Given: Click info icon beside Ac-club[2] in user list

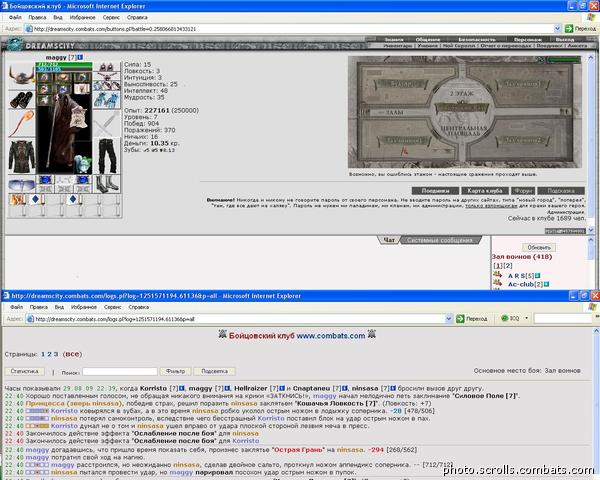Looking at the screenshot, I should point(546,284).
